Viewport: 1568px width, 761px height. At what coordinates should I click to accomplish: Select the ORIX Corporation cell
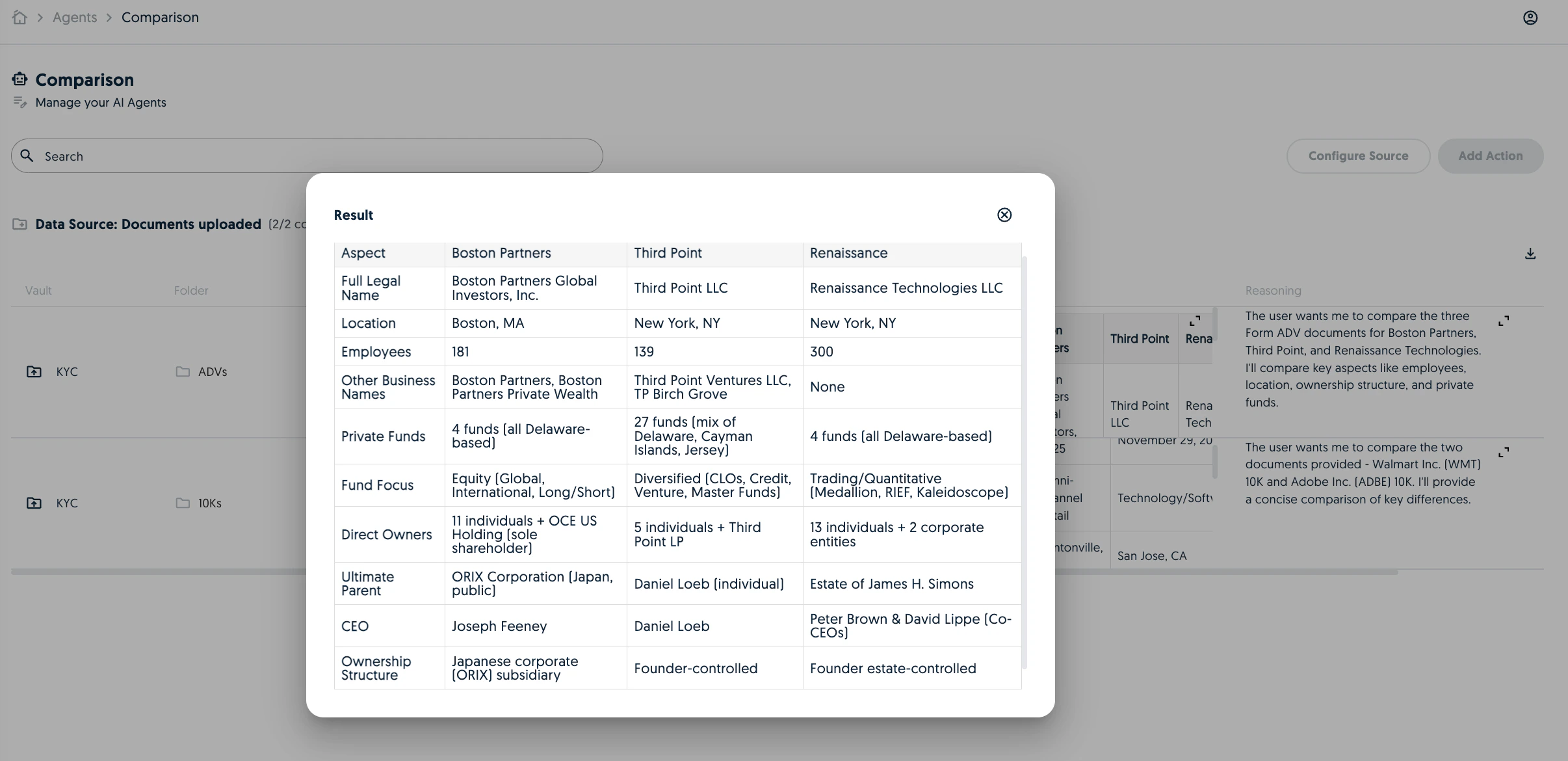pos(536,583)
